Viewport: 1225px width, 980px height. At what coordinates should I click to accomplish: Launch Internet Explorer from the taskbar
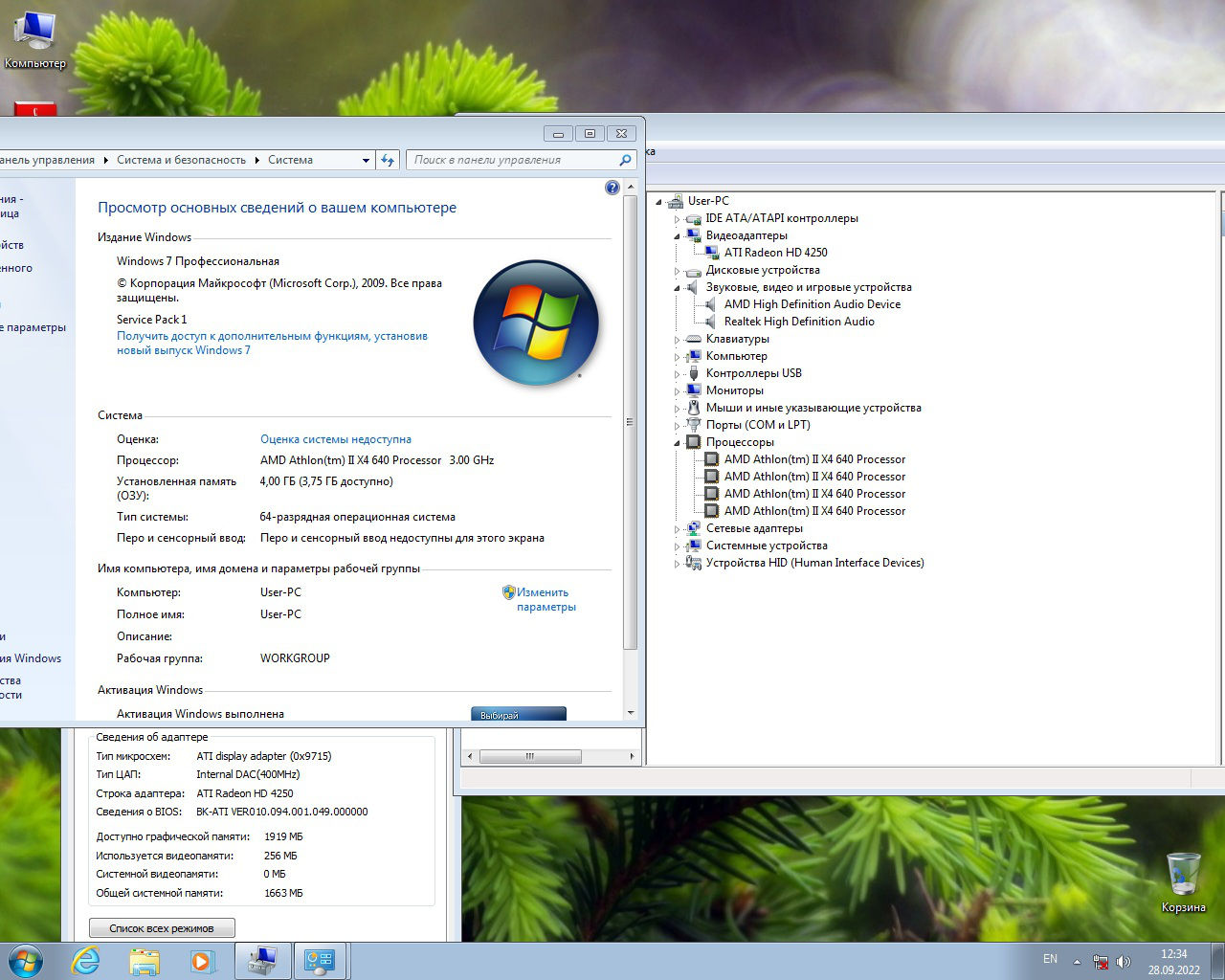click(86, 960)
